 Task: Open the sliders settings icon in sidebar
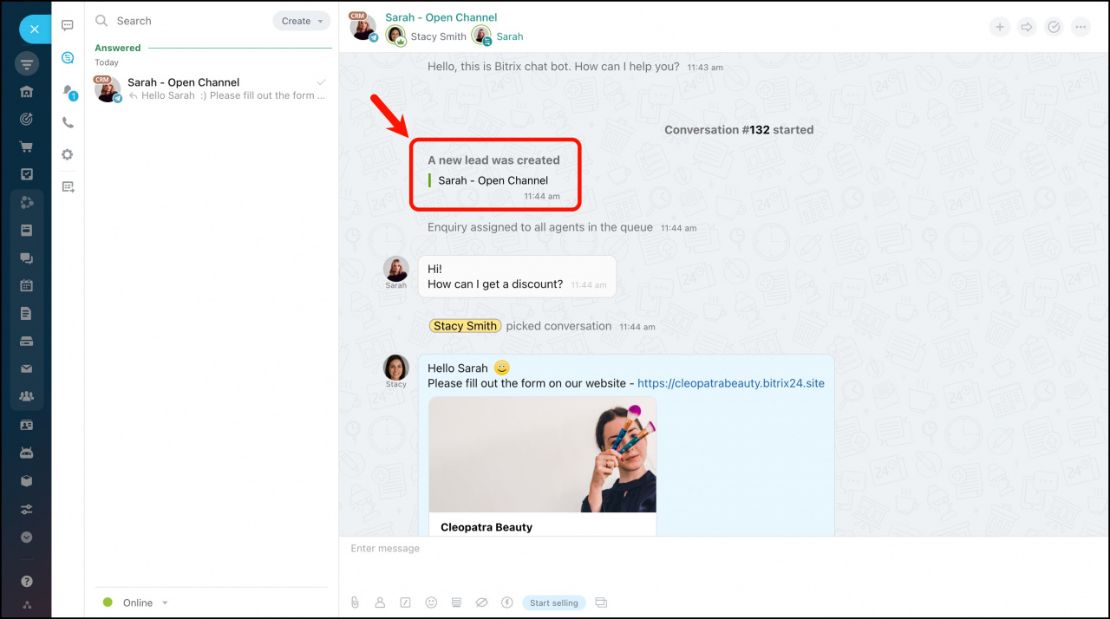(x=26, y=509)
